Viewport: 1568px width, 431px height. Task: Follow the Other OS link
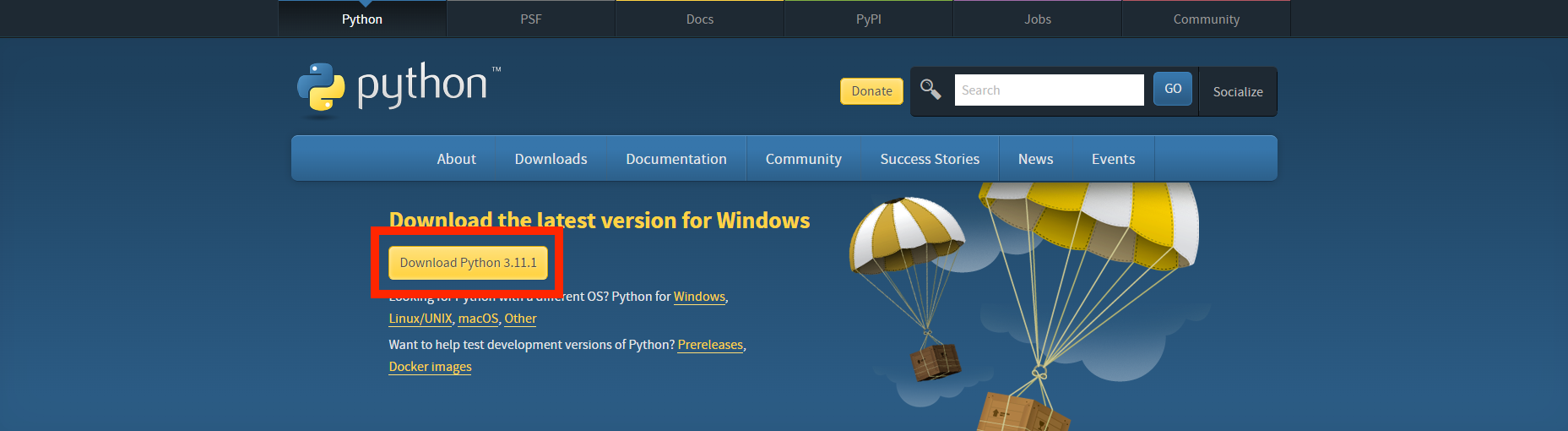(x=520, y=319)
